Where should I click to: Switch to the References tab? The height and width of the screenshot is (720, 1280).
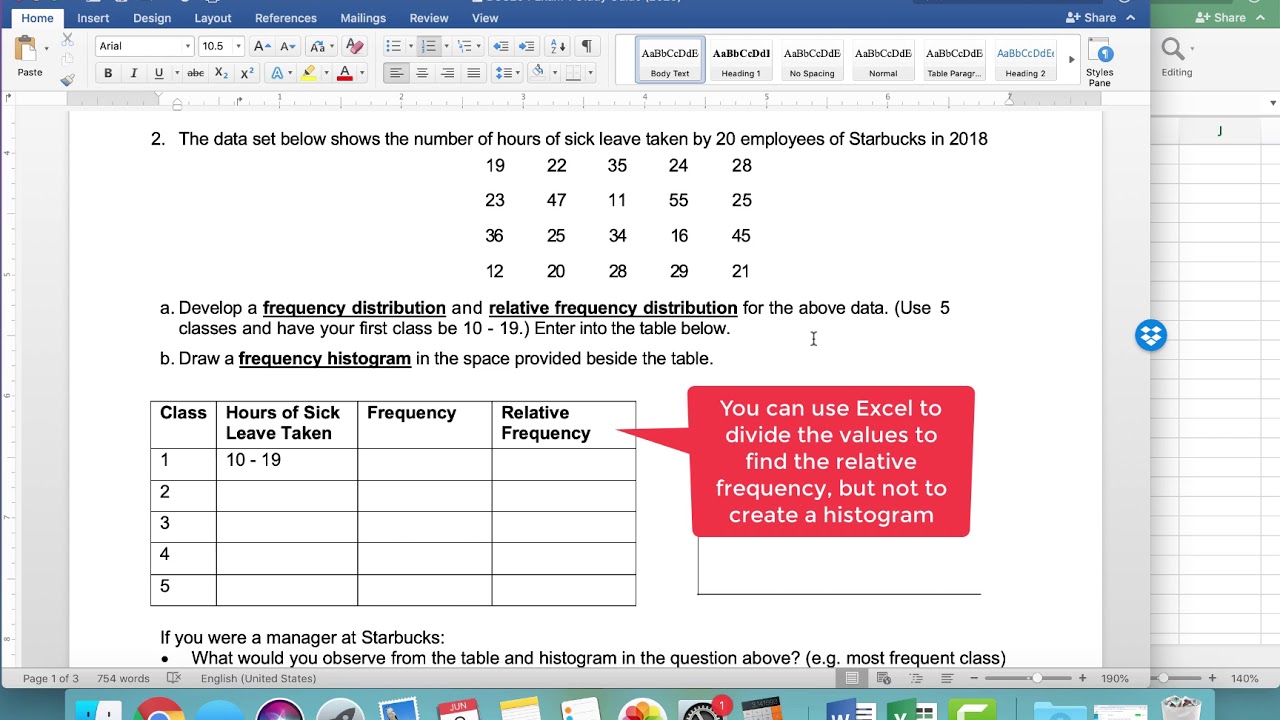click(x=286, y=18)
